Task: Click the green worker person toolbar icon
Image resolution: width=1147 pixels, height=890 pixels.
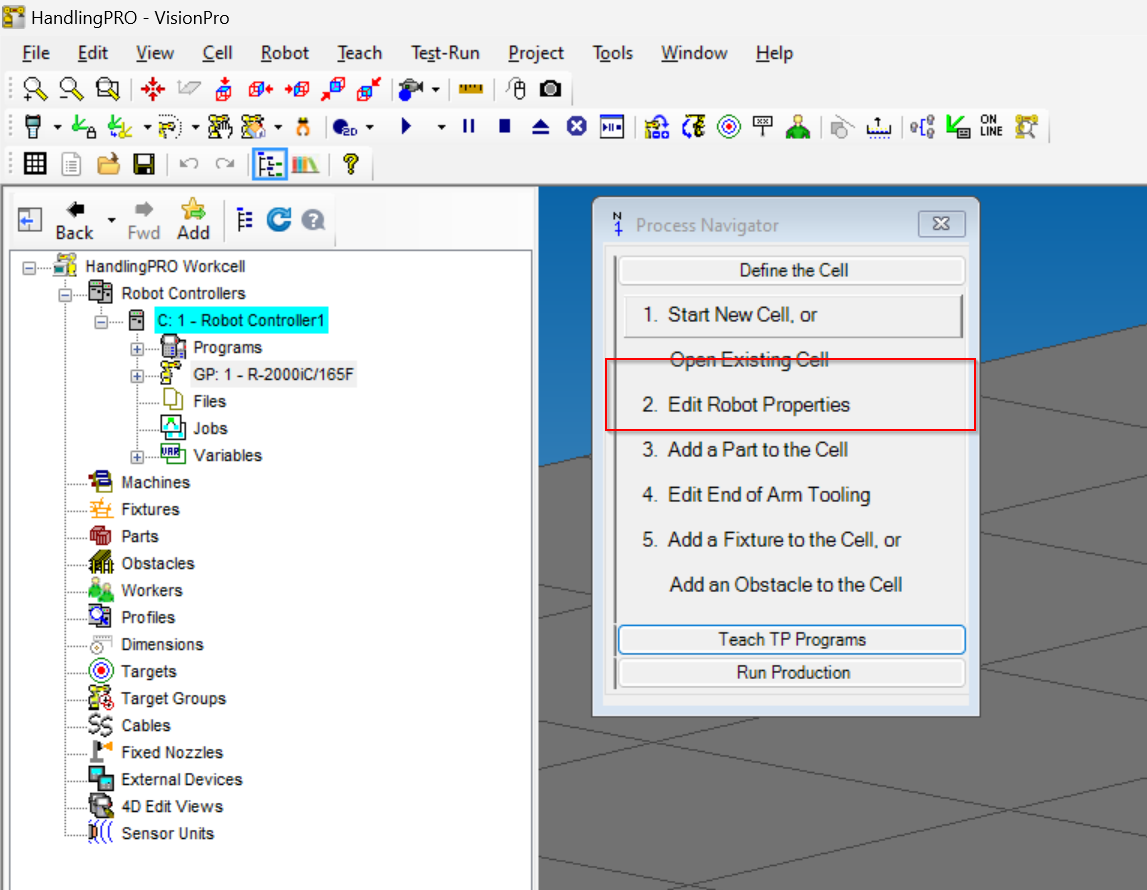Action: point(798,127)
